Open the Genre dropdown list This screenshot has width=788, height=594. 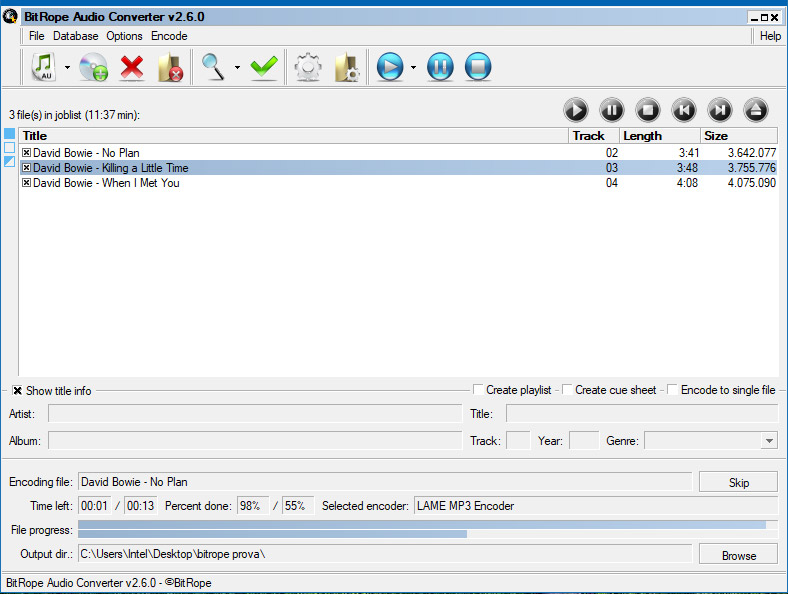point(768,441)
